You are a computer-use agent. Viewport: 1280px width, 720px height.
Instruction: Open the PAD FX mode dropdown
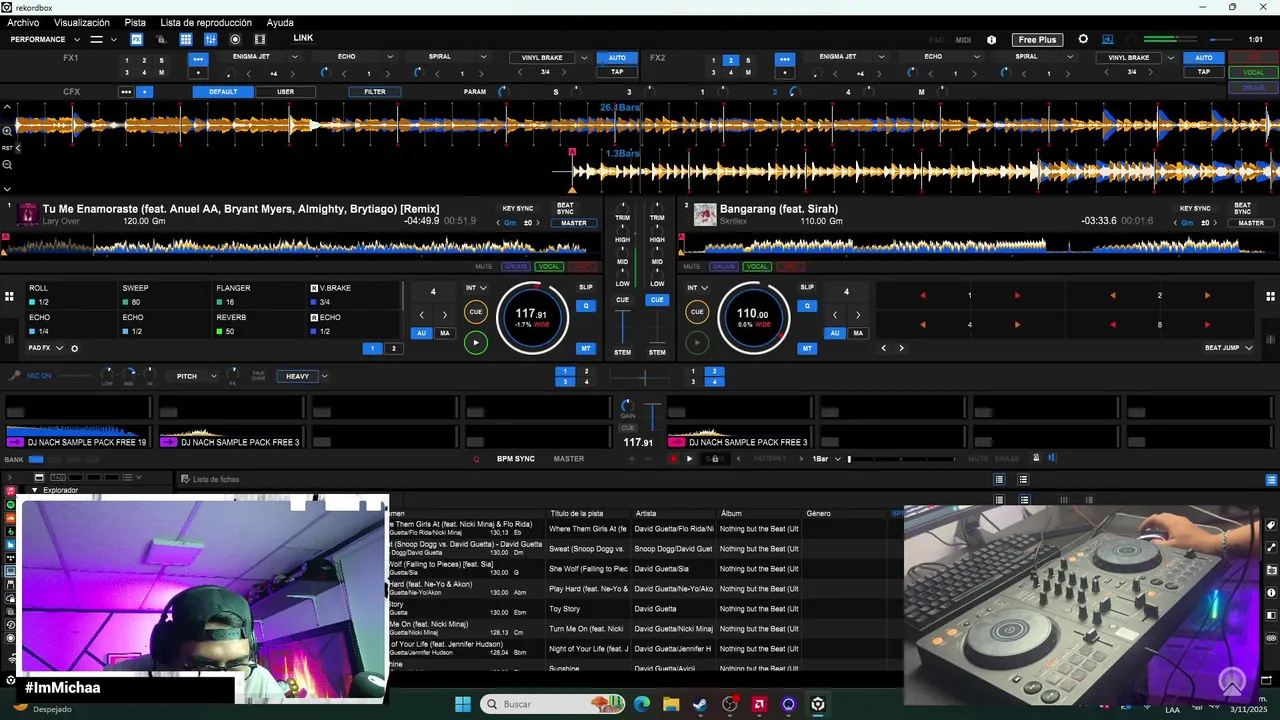pyautogui.click(x=46, y=348)
